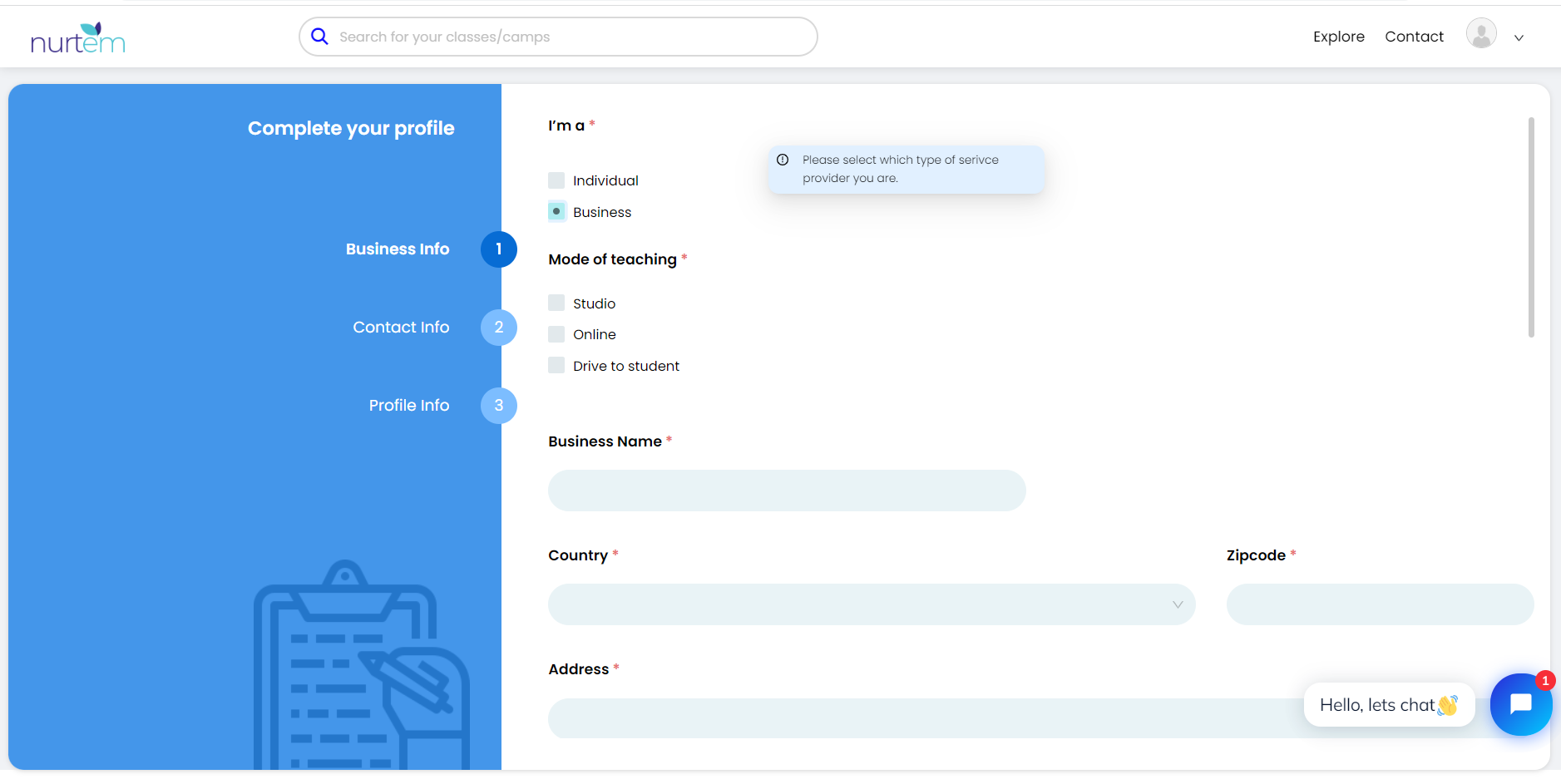Dismiss the Hello lets chat popup
Screen dimensions: 1561x784
pyautogui.click(x=1387, y=704)
